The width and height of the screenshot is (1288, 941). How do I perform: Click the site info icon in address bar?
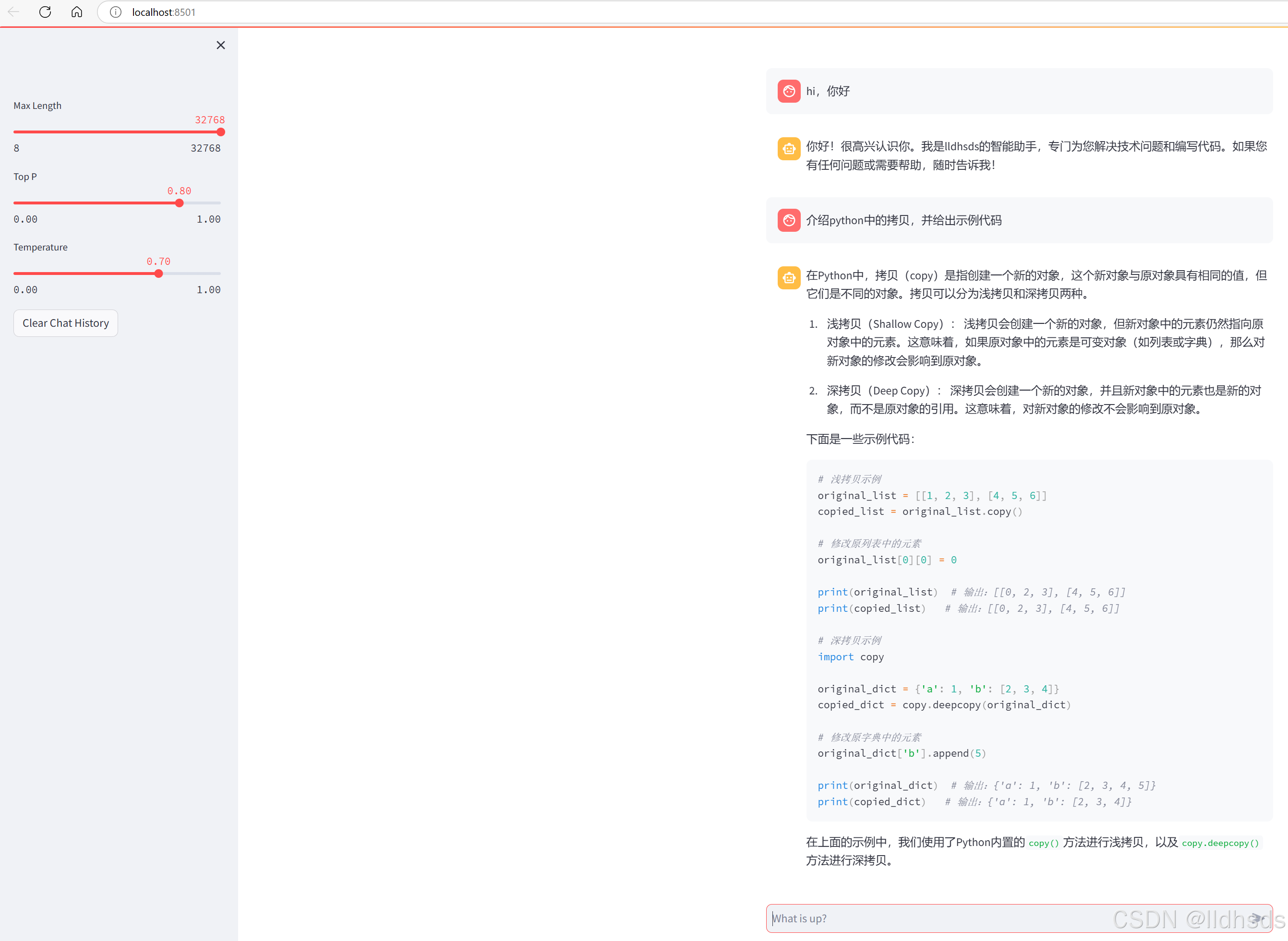[x=116, y=12]
